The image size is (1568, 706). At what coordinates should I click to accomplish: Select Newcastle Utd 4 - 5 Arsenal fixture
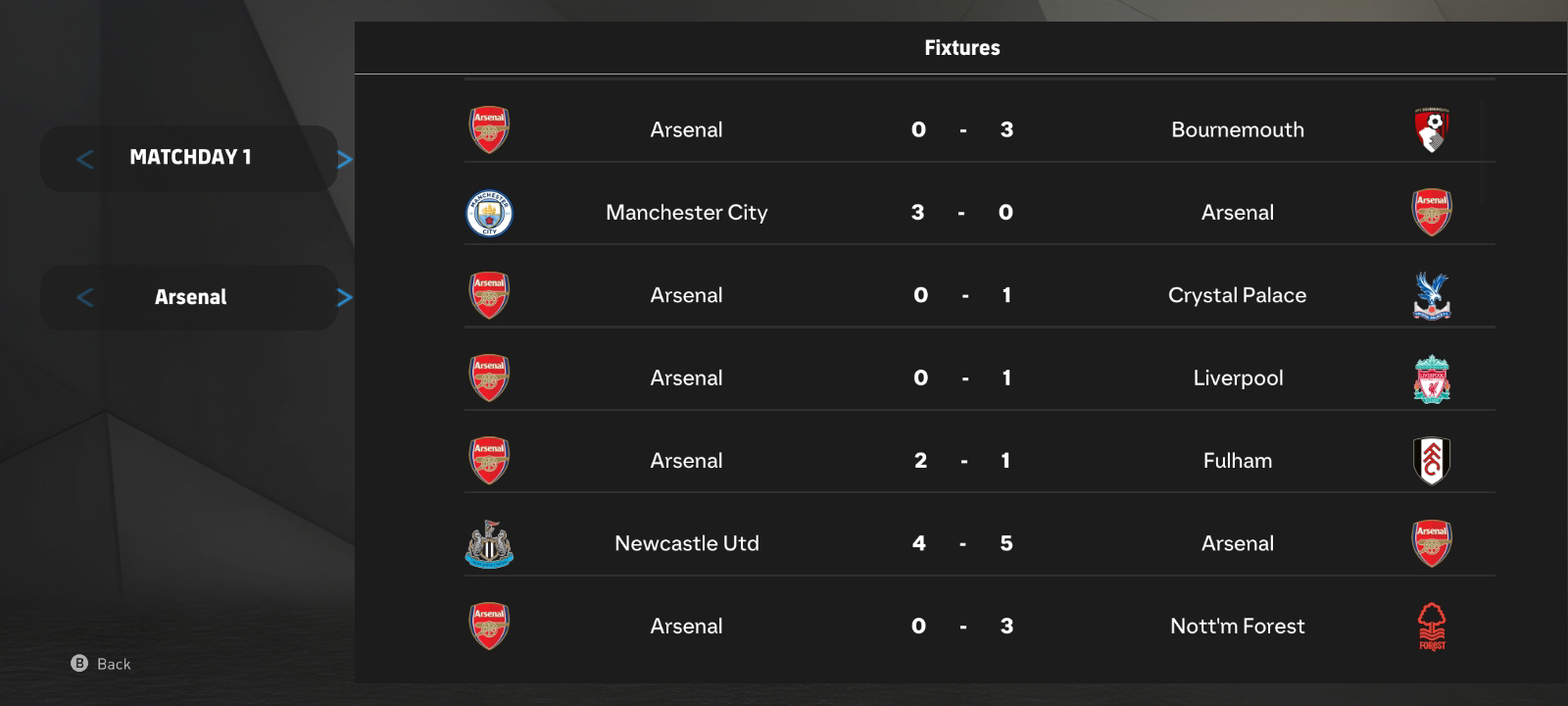[980, 543]
